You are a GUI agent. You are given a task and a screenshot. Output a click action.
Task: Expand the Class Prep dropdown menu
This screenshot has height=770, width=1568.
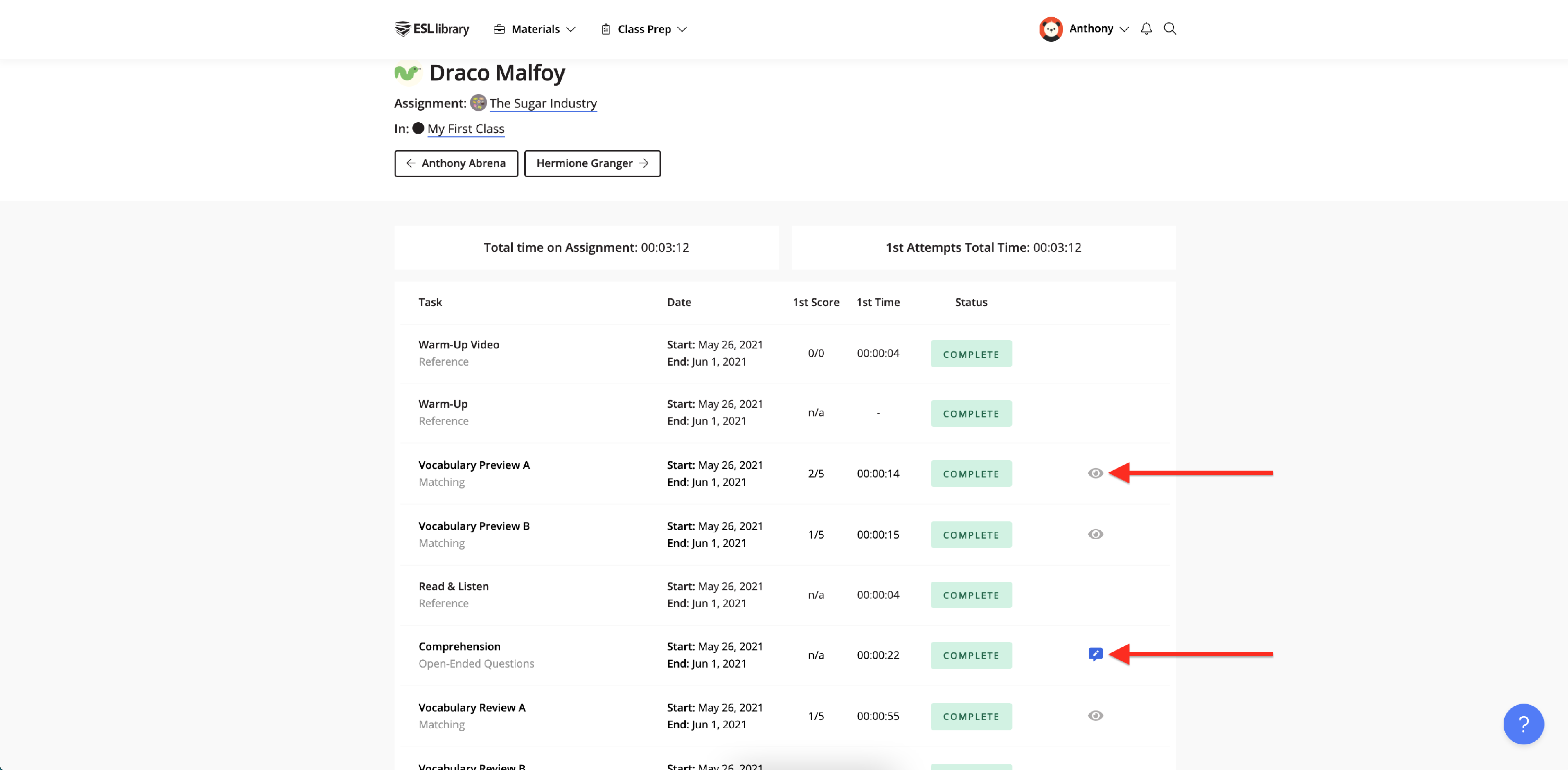643,29
